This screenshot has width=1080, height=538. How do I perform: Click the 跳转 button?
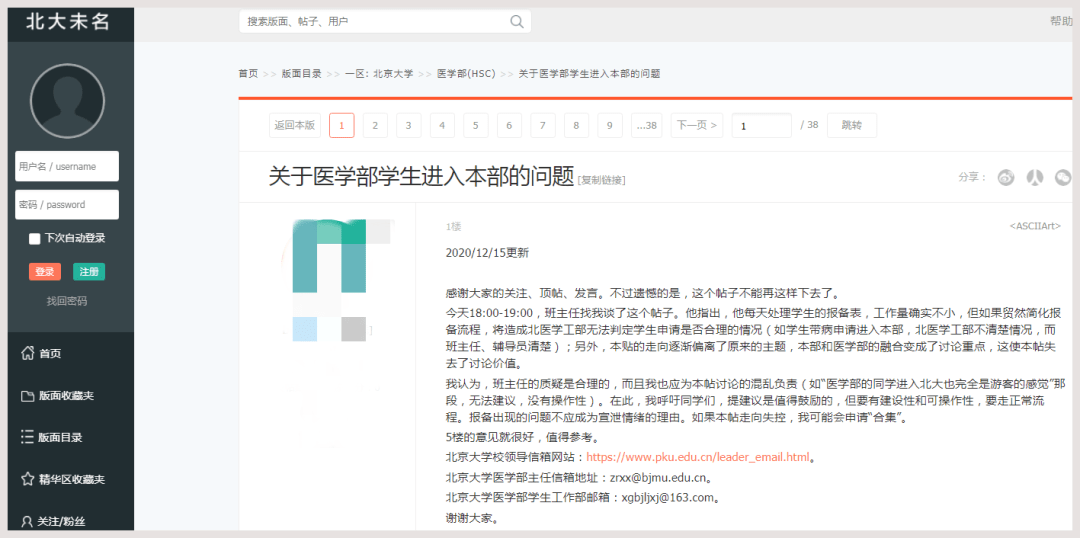[852, 125]
